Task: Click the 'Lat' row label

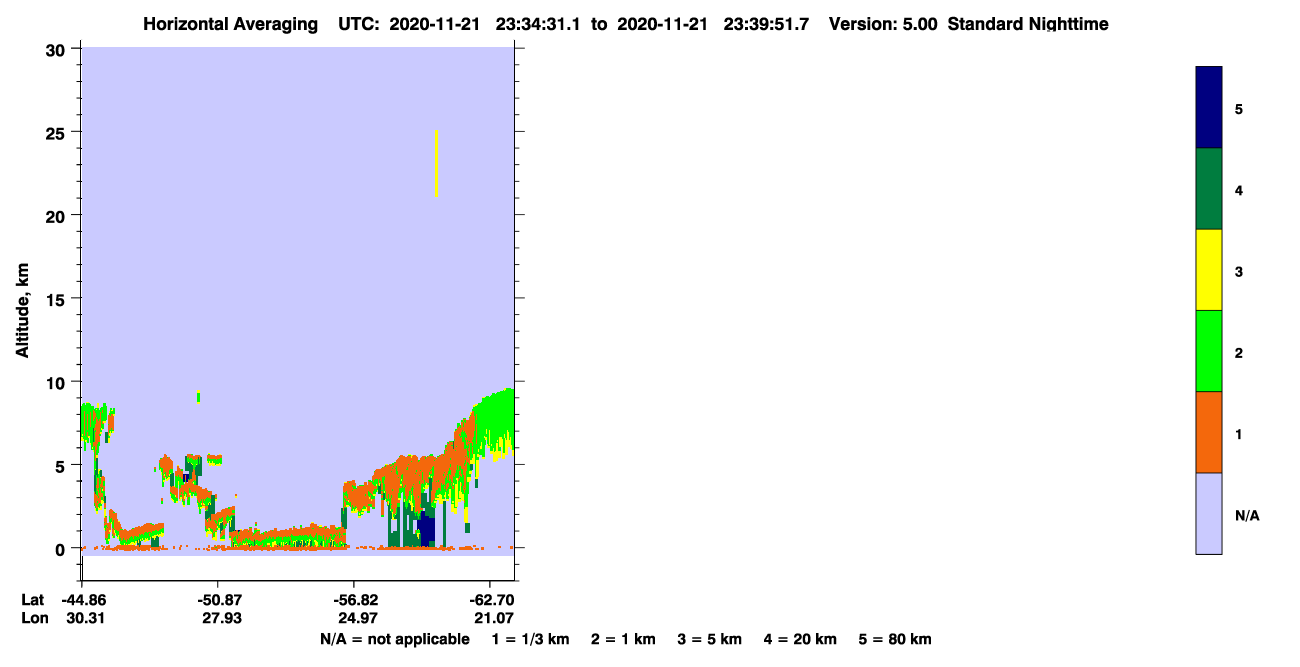Action: 33,600
